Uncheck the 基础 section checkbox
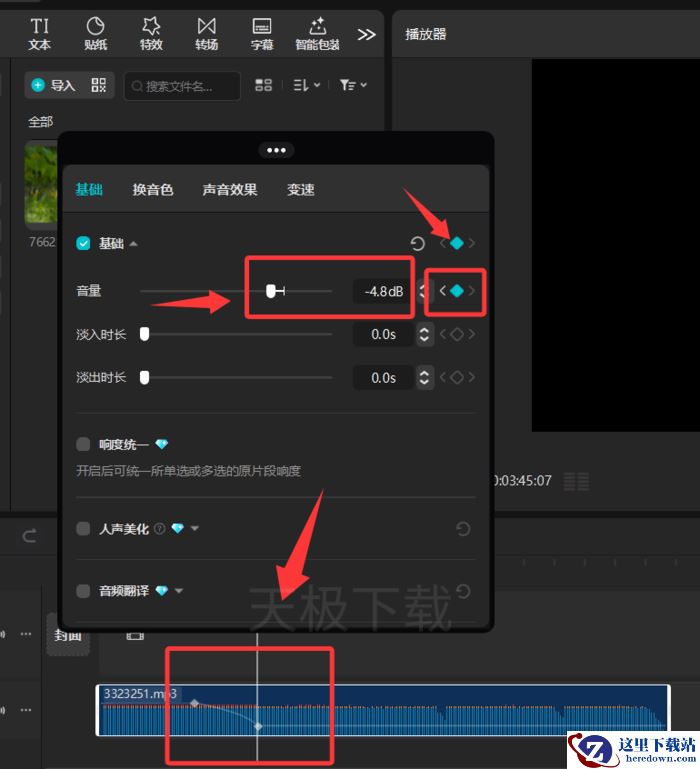 tap(83, 243)
